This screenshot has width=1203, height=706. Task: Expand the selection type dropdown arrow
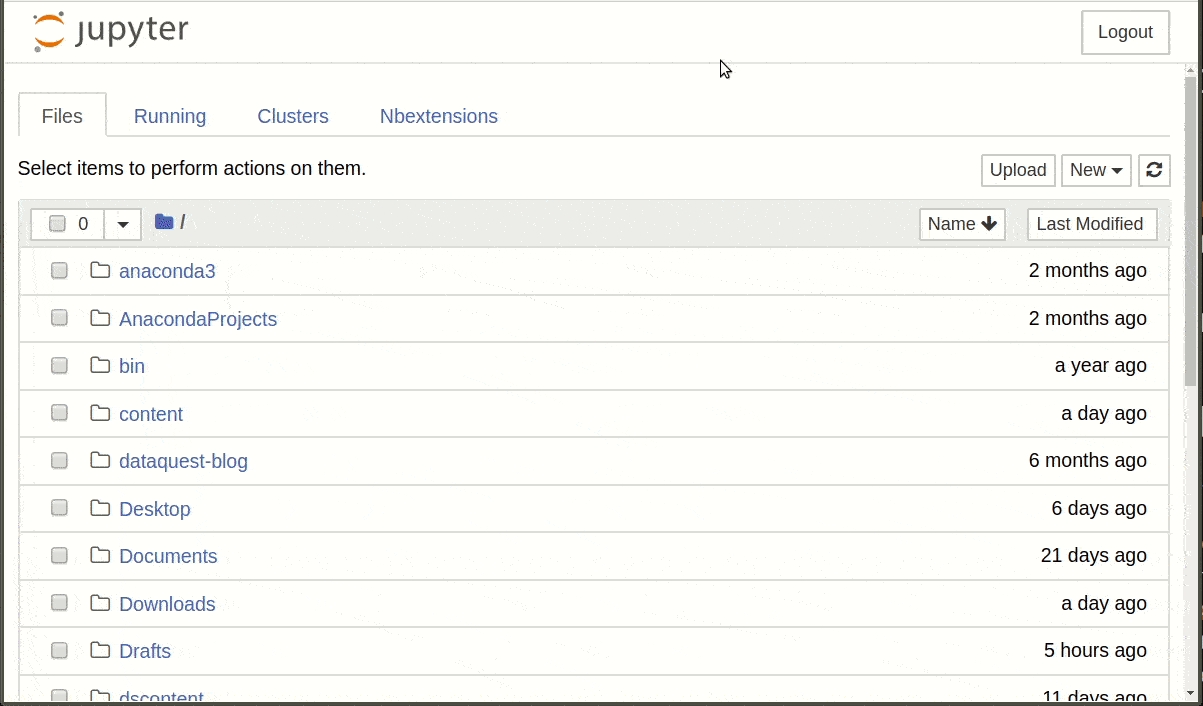coord(123,224)
